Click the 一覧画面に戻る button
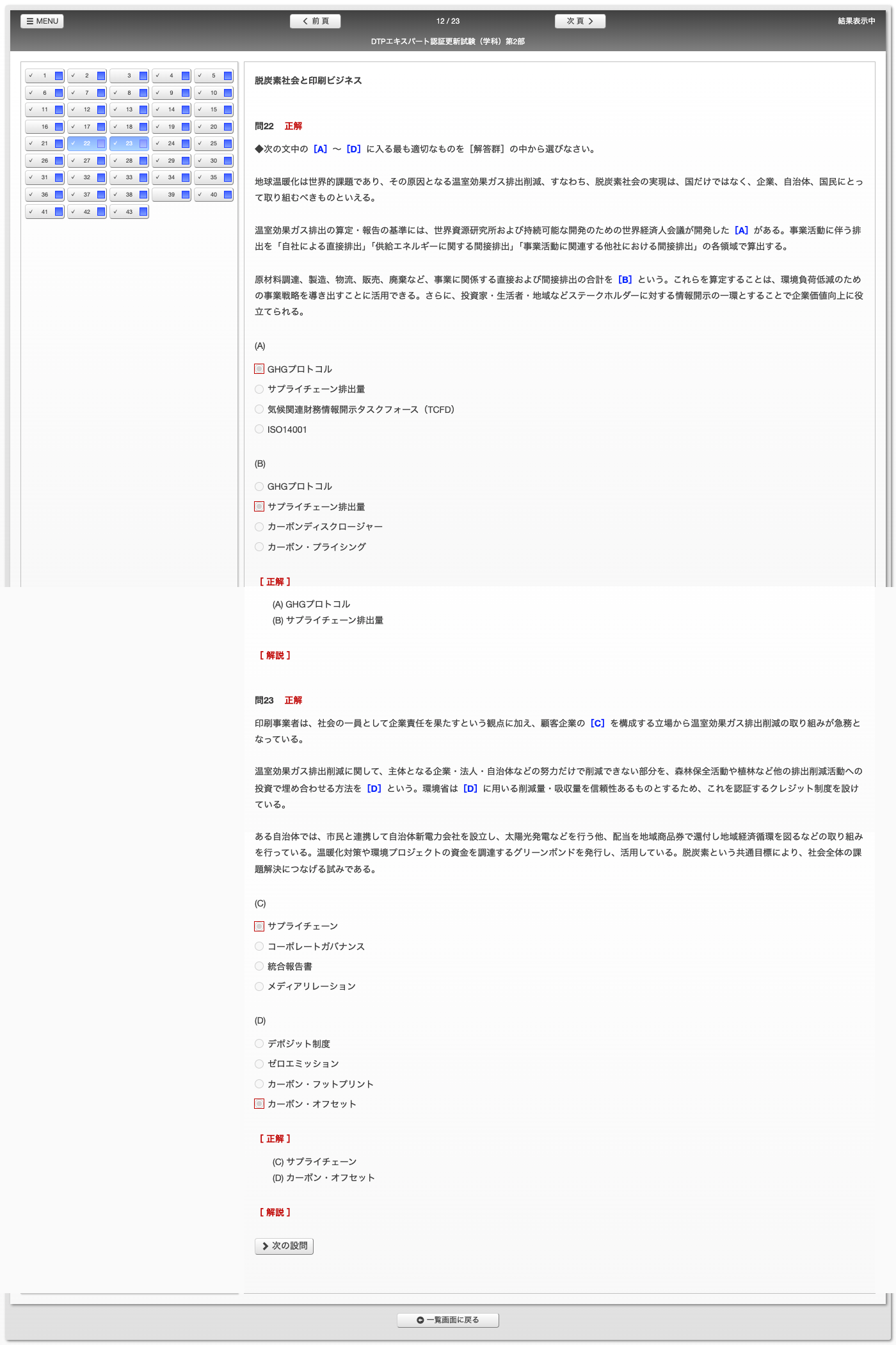The height and width of the screenshot is (1345, 896). pos(447,1320)
